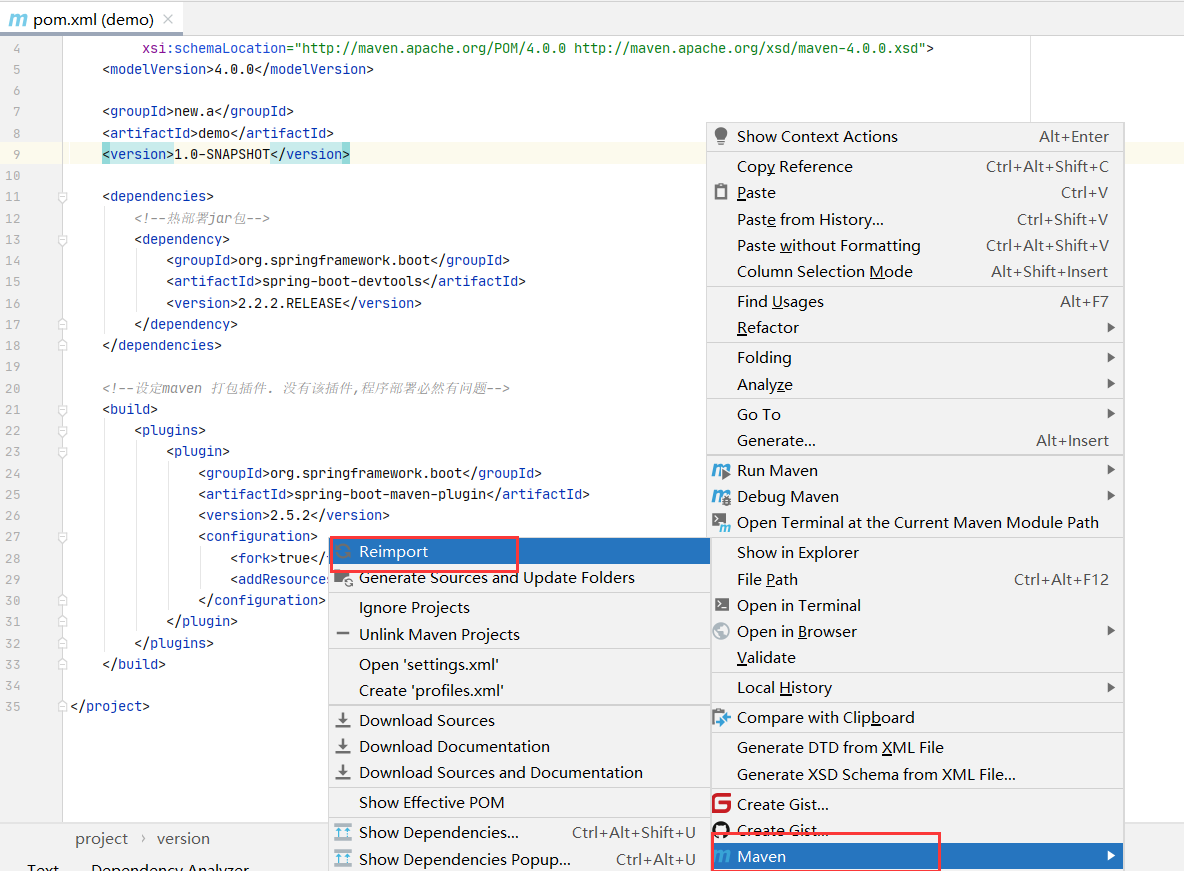Click the Maven file icon on pom.xml tab
Image resolution: width=1184 pixels, height=871 pixels.
17,20
